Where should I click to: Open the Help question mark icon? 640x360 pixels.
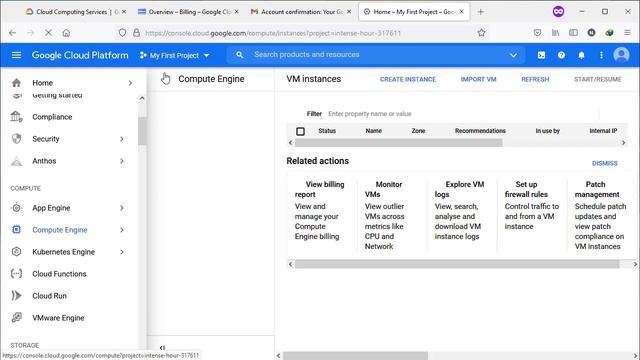[561, 55]
